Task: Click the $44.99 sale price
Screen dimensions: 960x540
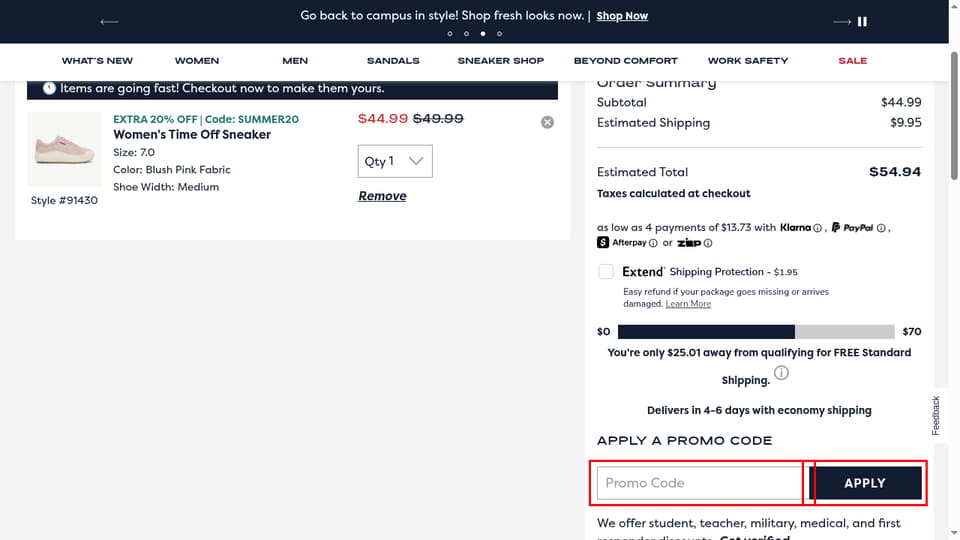Action: point(383,118)
